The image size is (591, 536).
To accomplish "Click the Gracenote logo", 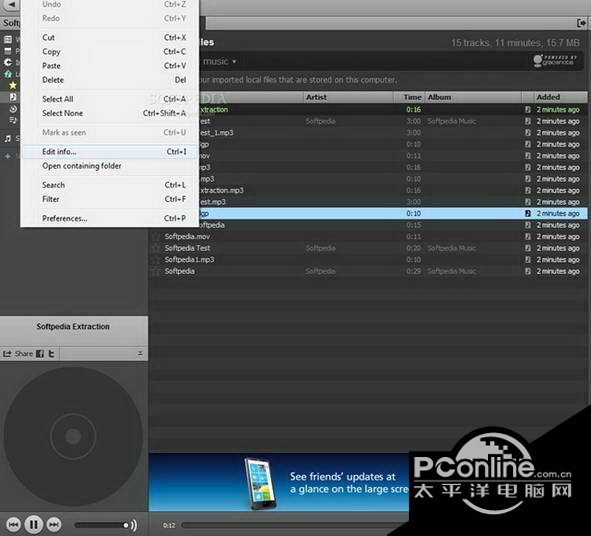I will point(554,60).
